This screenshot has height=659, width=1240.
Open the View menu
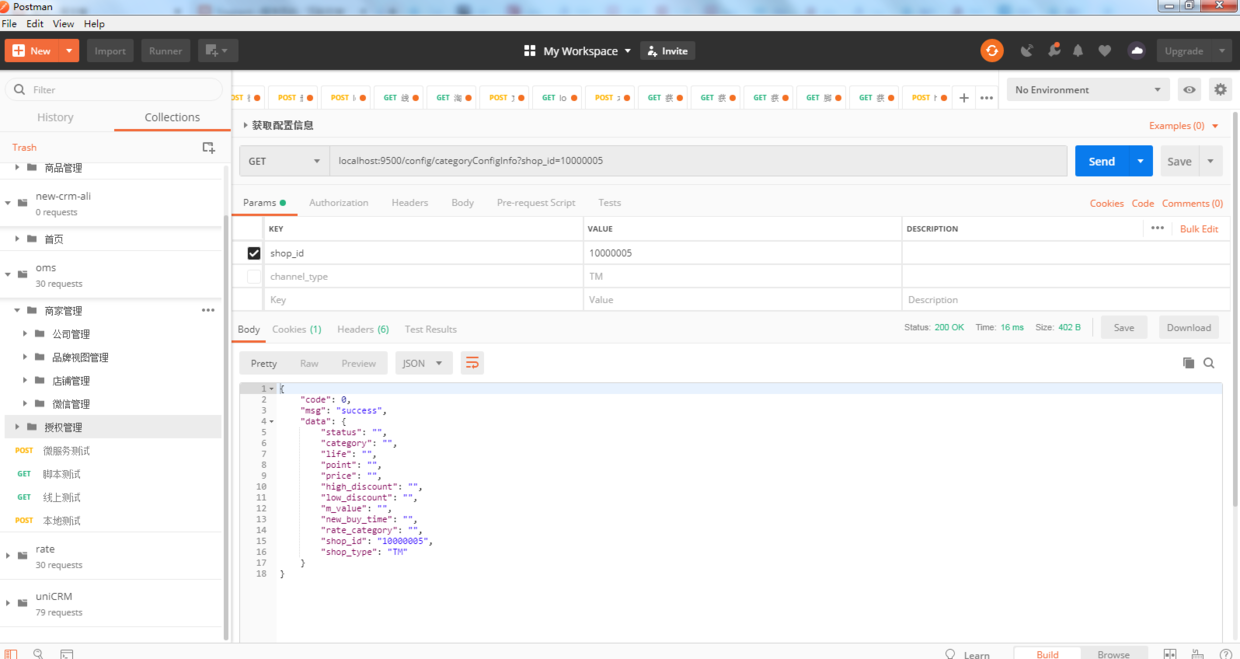(x=63, y=23)
